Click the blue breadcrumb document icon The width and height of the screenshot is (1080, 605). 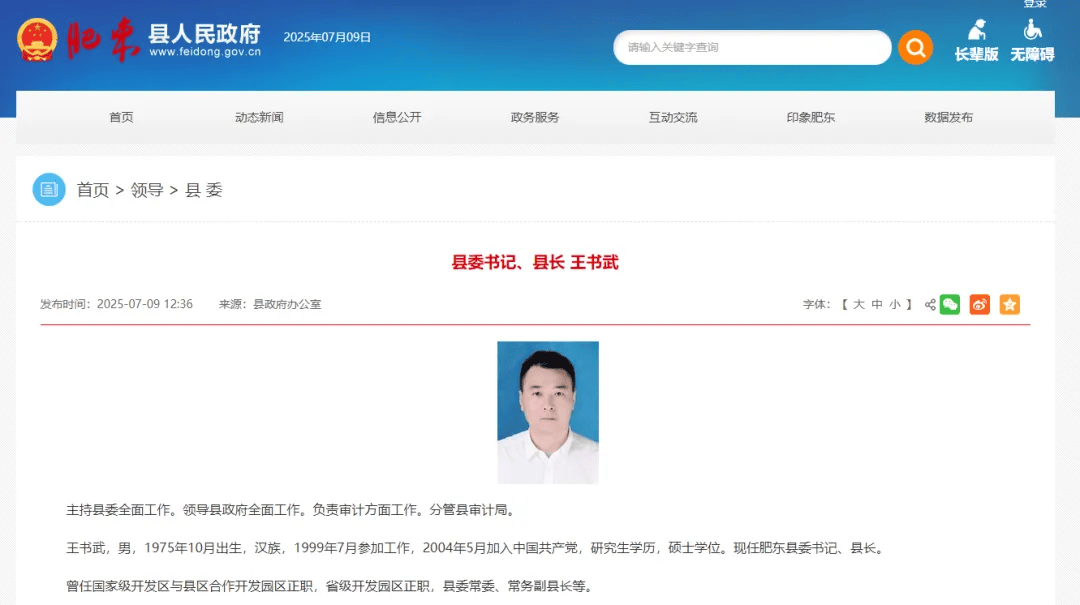[49, 189]
